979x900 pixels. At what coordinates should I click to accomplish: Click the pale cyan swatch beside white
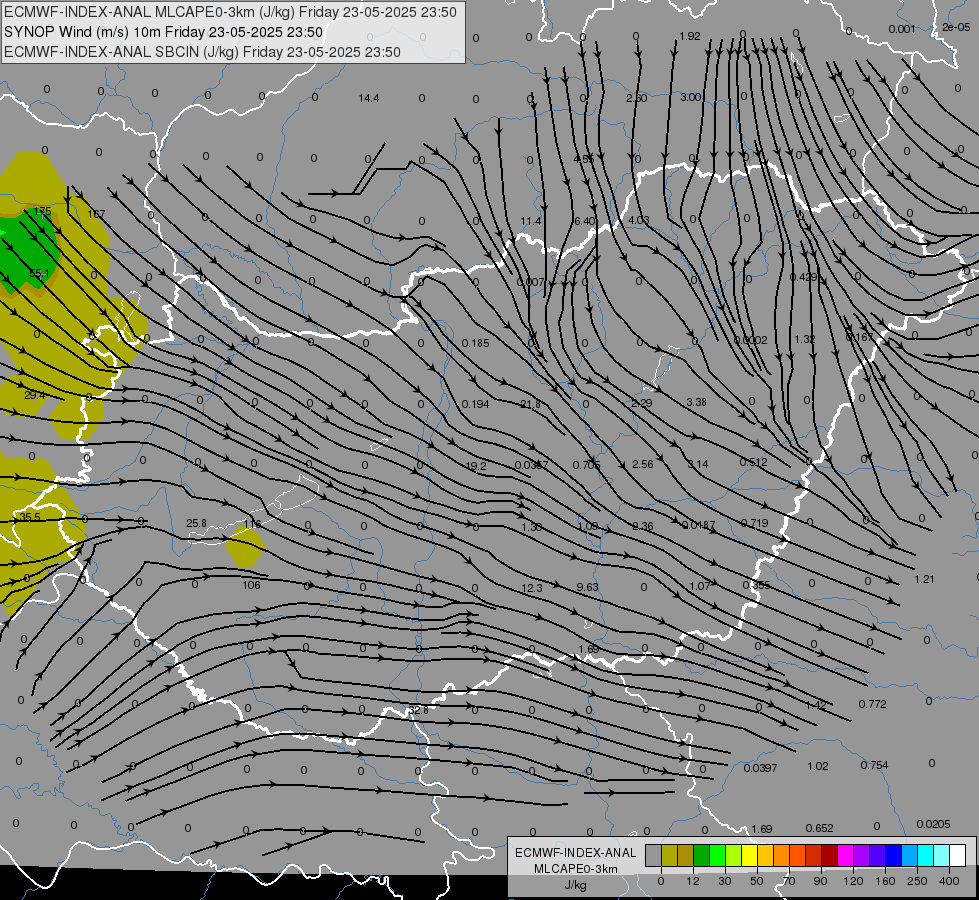pos(942,855)
